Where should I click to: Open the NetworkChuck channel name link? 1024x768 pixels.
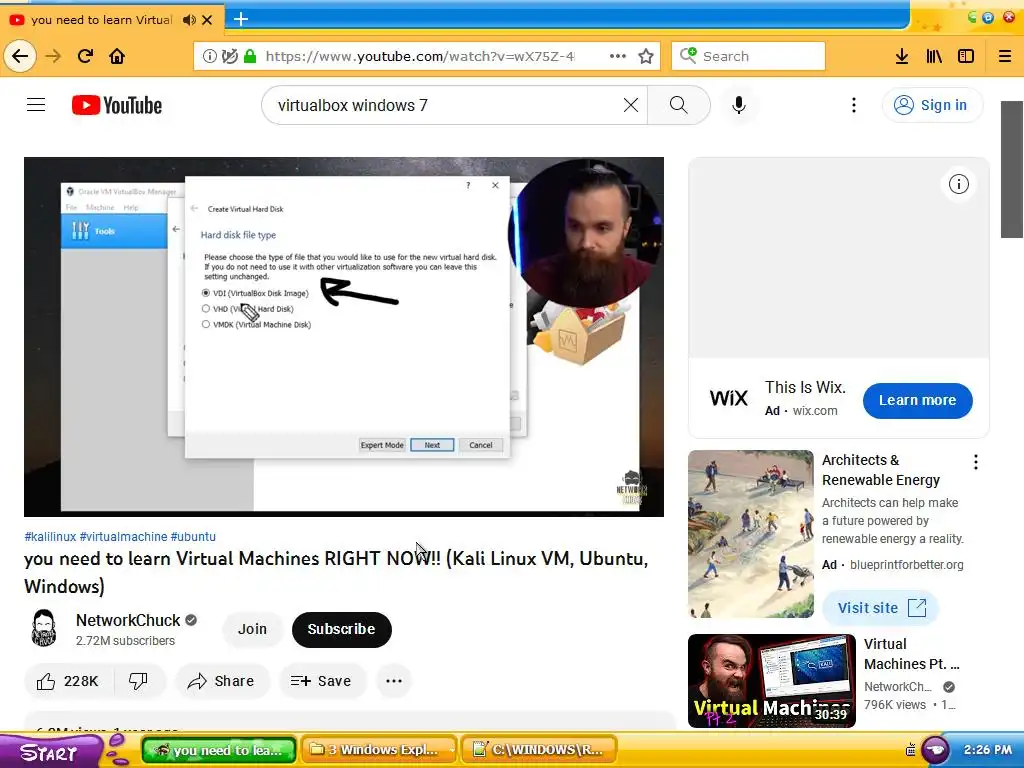(x=128, y=620)
